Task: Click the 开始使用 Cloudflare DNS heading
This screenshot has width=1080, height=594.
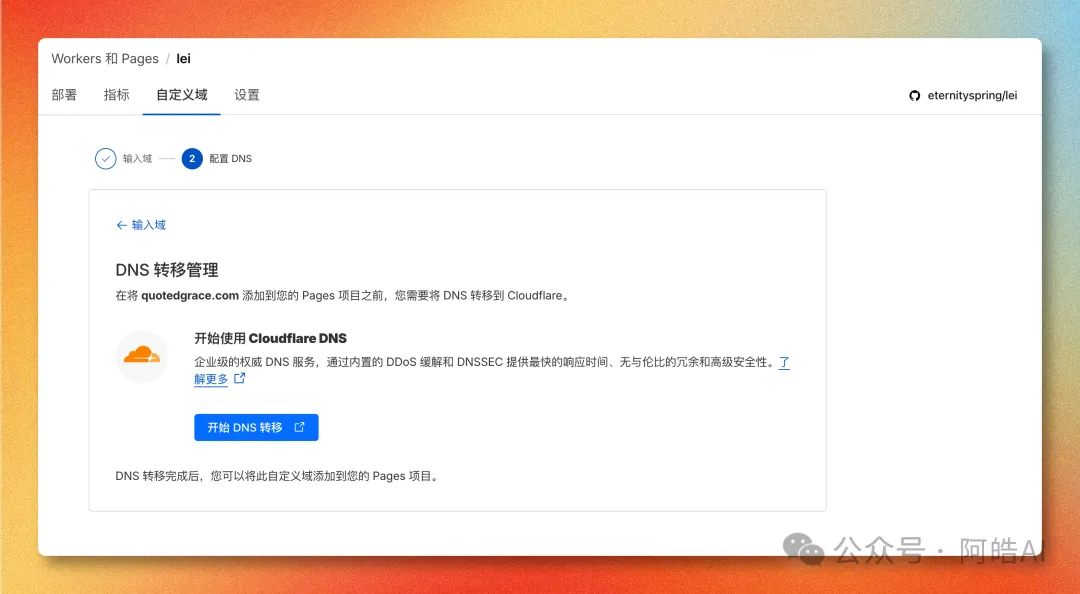Action: coord(271,338)
